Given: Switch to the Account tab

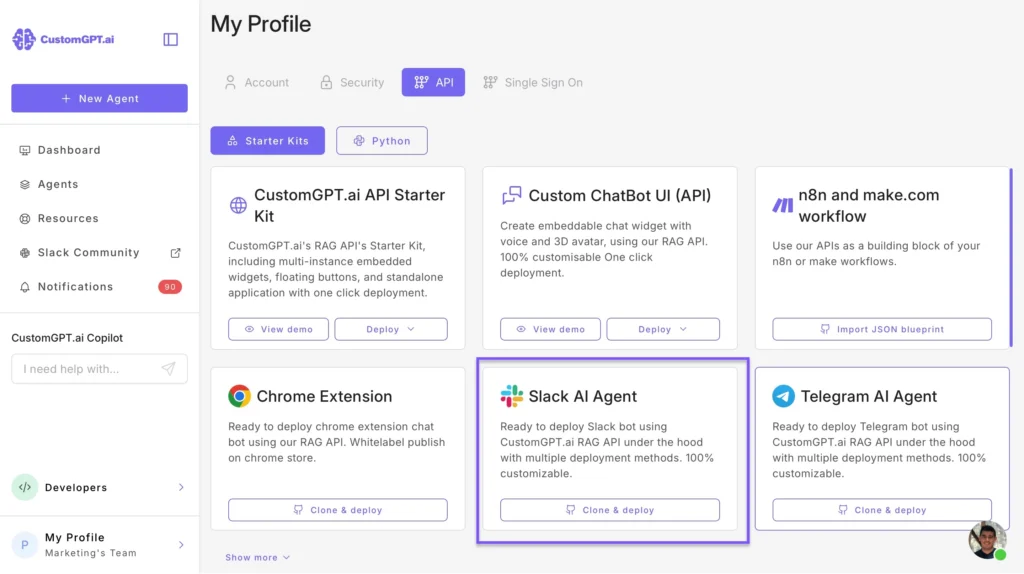Looking at the screenshot, I should tap(257, 82).
